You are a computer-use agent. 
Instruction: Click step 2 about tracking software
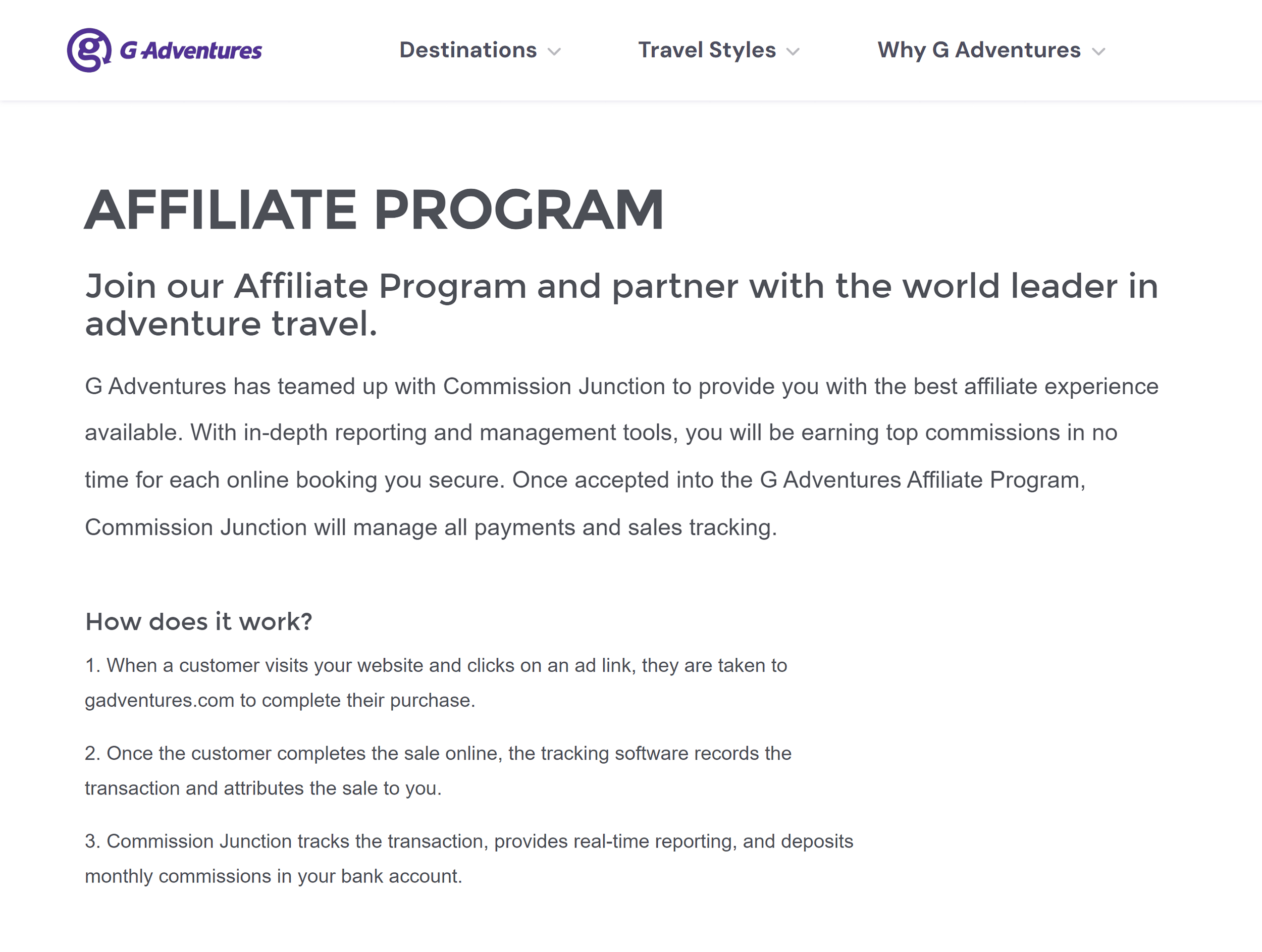coord(438,753)
